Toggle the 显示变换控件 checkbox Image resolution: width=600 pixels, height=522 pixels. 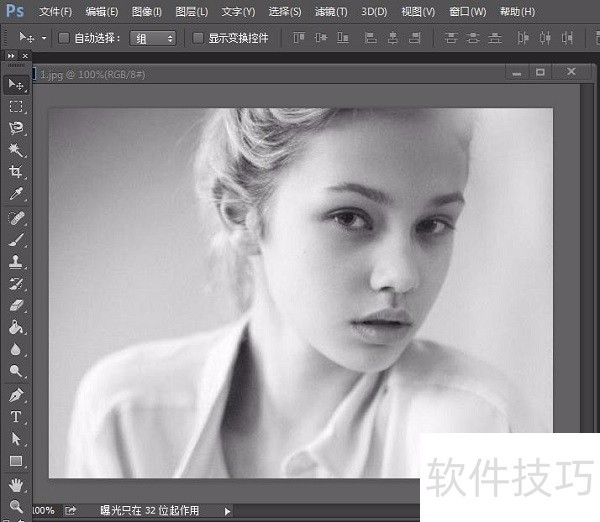pyautogui.click(x=198, y=38)
